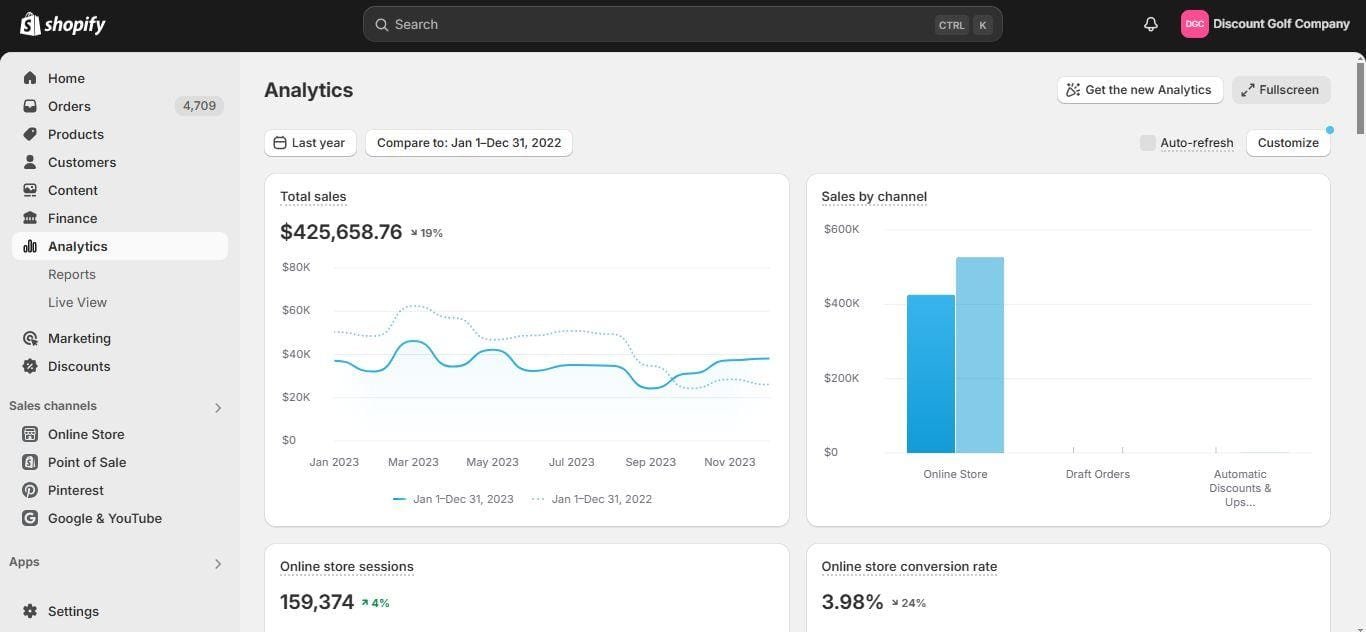Expand the Sales channels section chevron
This screenshot has height=632, width=1366.
pos(218,407)
